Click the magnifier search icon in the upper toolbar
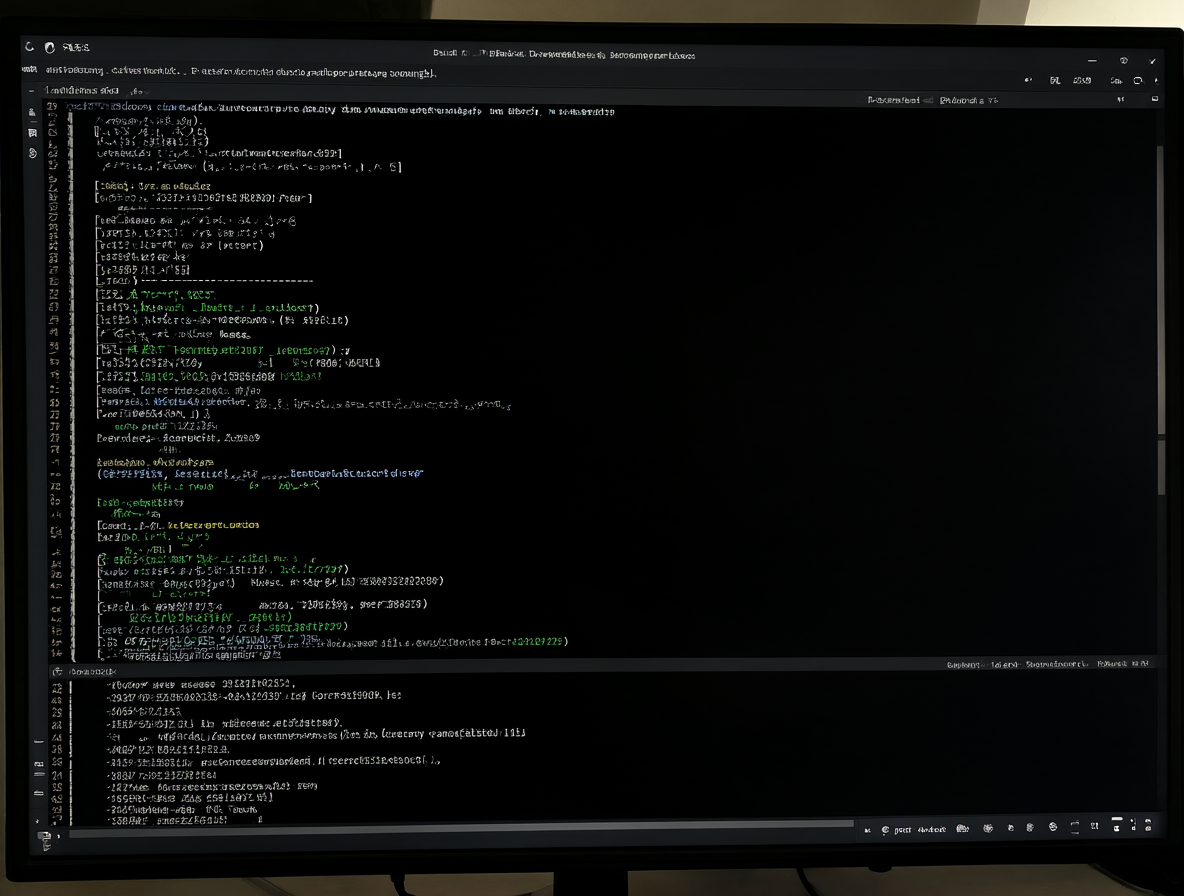1184x896 pixels. point(1138,81)
